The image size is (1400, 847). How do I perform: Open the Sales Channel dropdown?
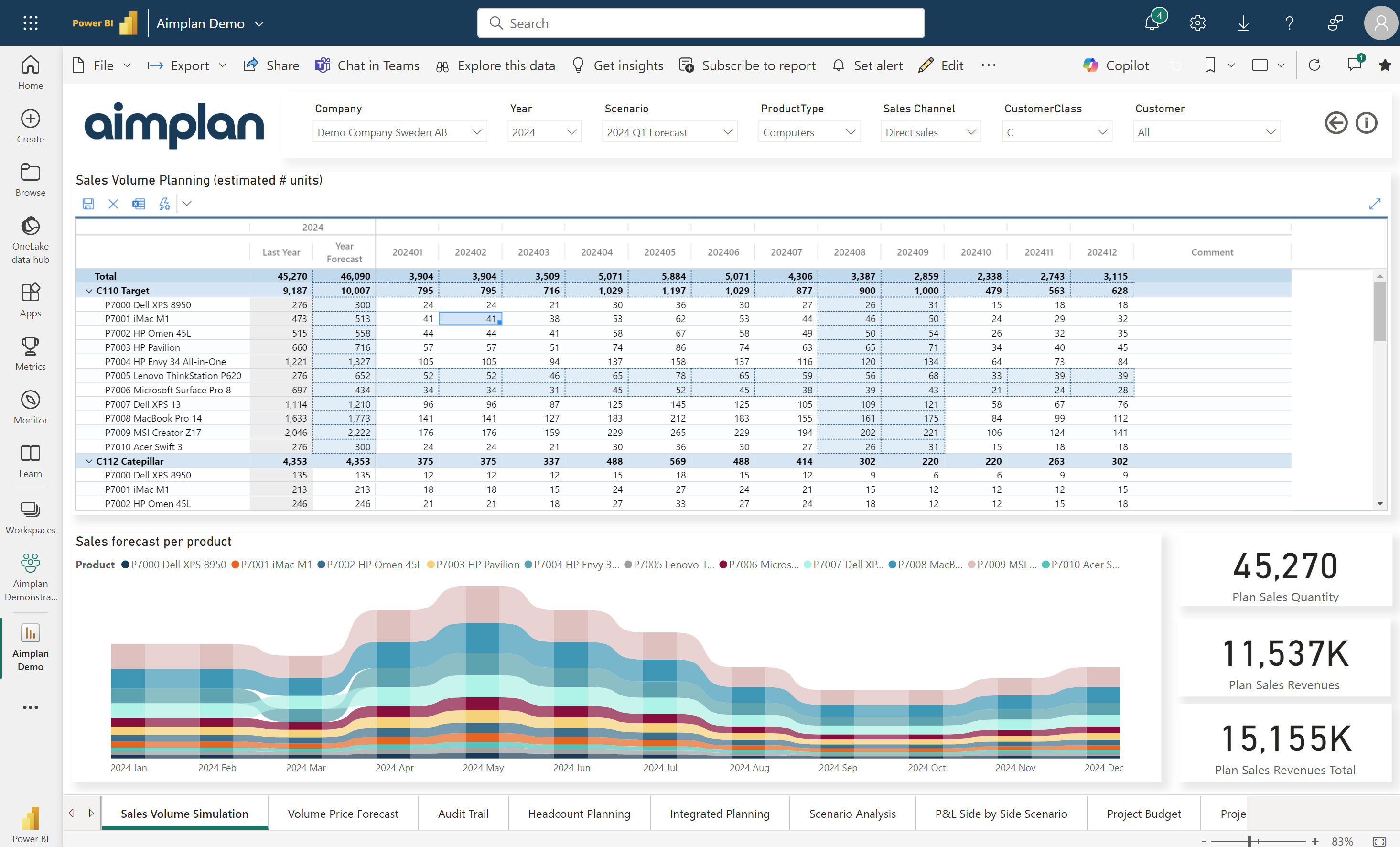[x=930, y=132]
